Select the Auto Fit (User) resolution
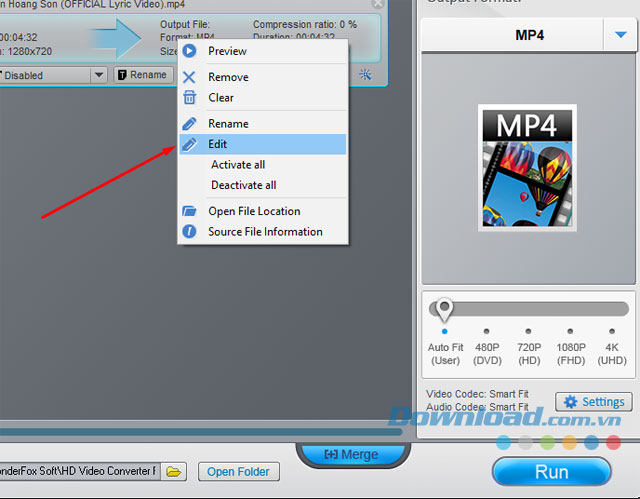Image resolution: width=640 pixels, height=499 pixels. [445, 354]
